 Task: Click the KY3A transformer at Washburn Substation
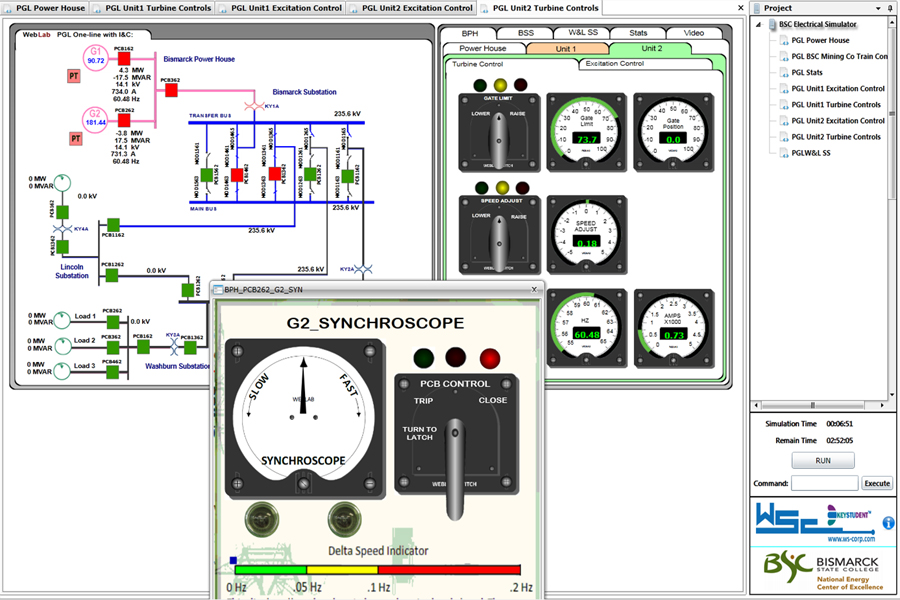coord(173,347)
